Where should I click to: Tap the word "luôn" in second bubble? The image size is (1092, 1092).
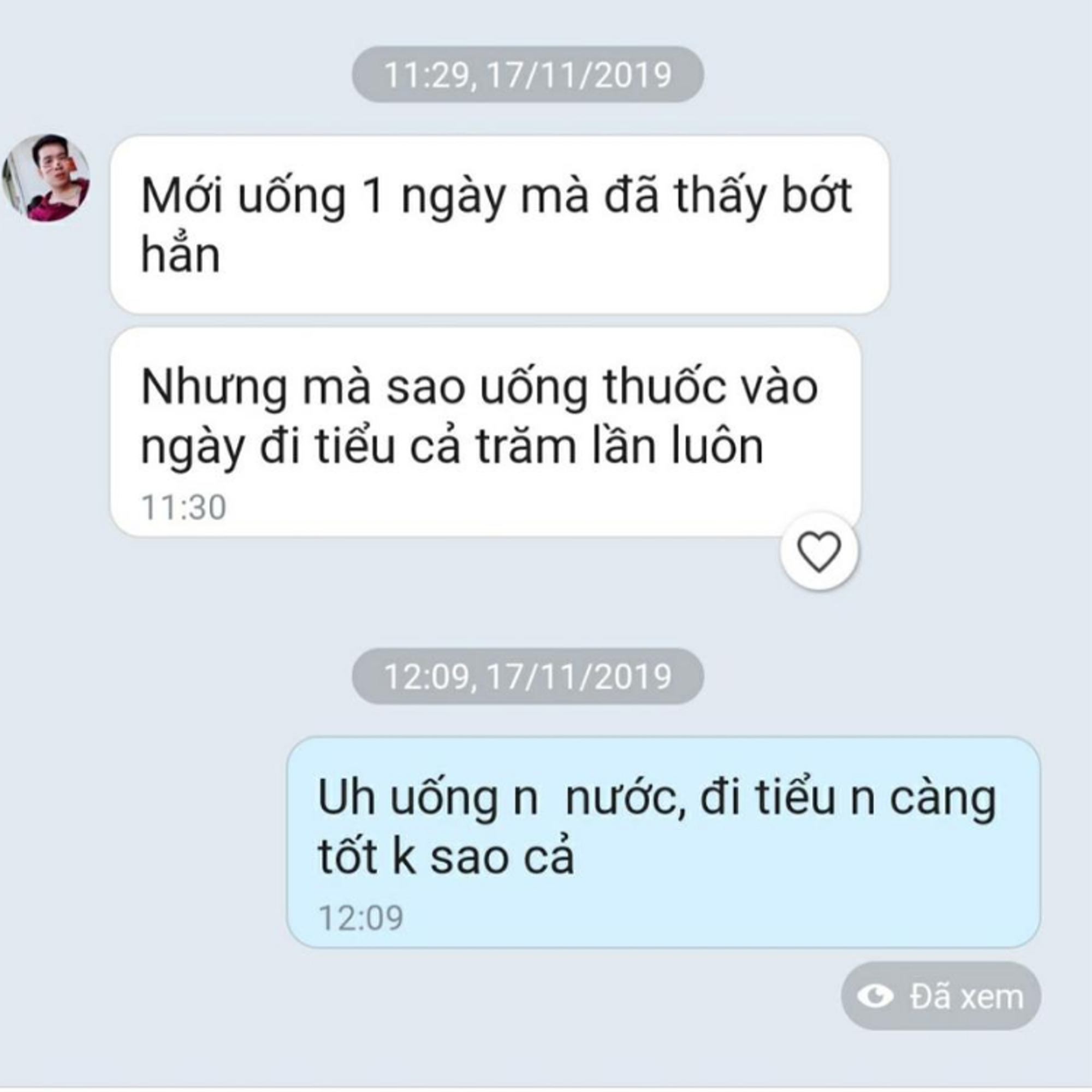(717, 447)
